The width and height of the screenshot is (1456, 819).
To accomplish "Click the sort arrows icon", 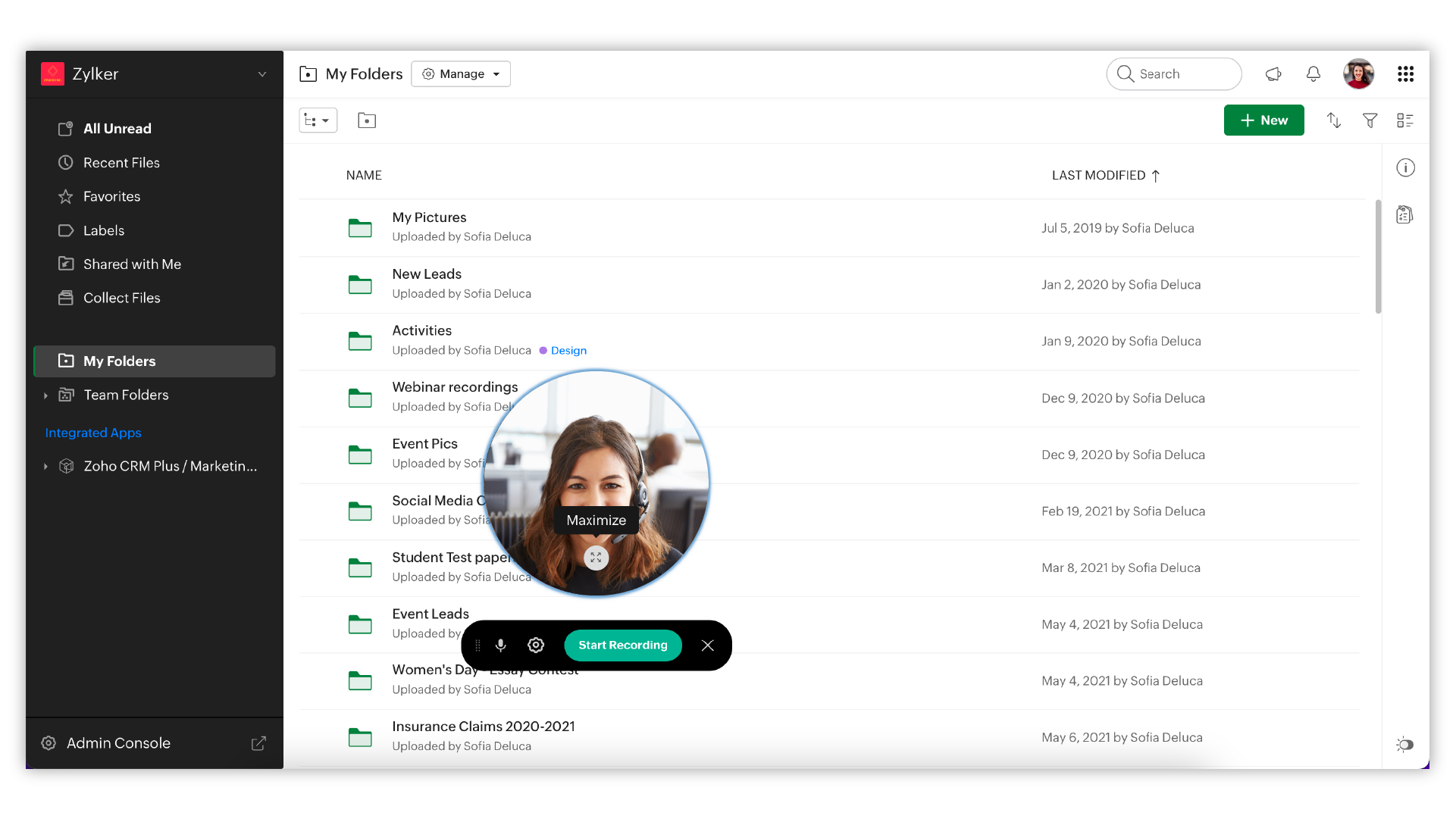I will pos(1334,120).
